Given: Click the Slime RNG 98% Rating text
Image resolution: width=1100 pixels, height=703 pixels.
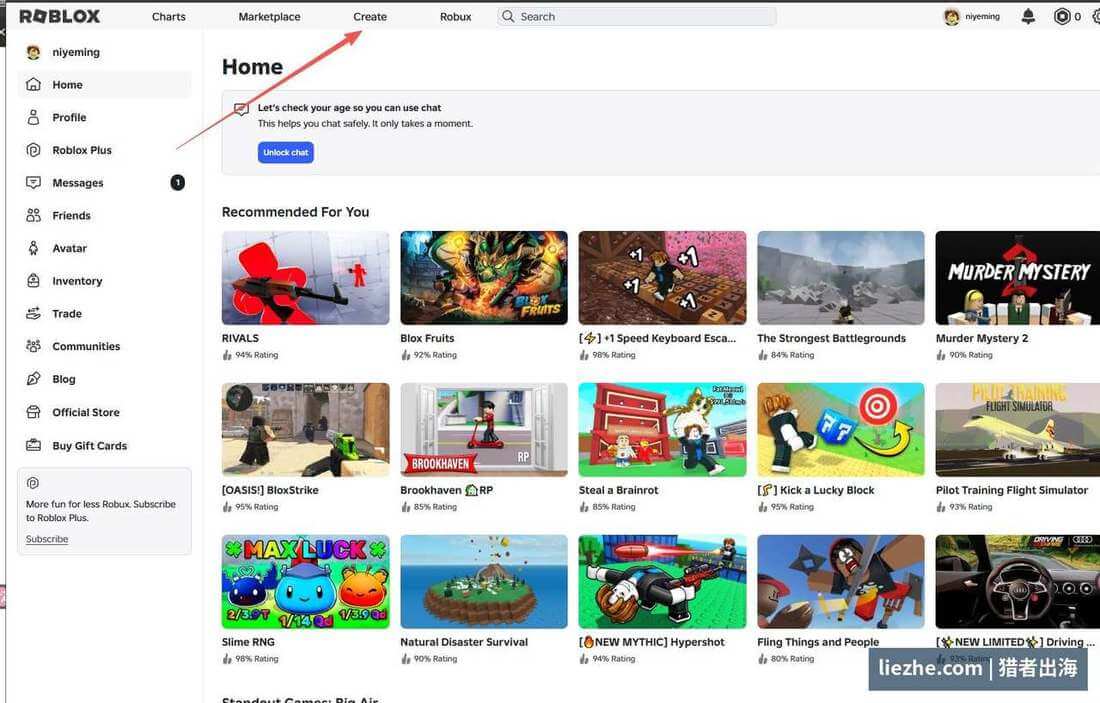Looking at the screenshot, I should click(x=257, y=659).
